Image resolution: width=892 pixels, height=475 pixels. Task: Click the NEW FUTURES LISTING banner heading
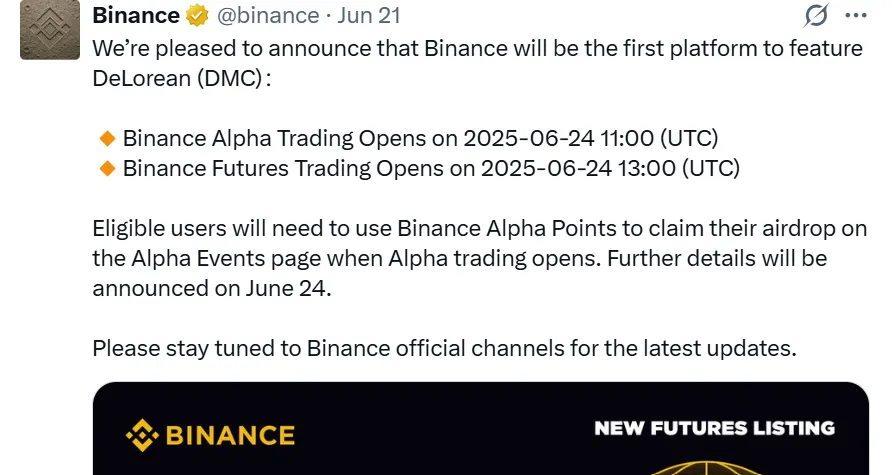point(714,428)
